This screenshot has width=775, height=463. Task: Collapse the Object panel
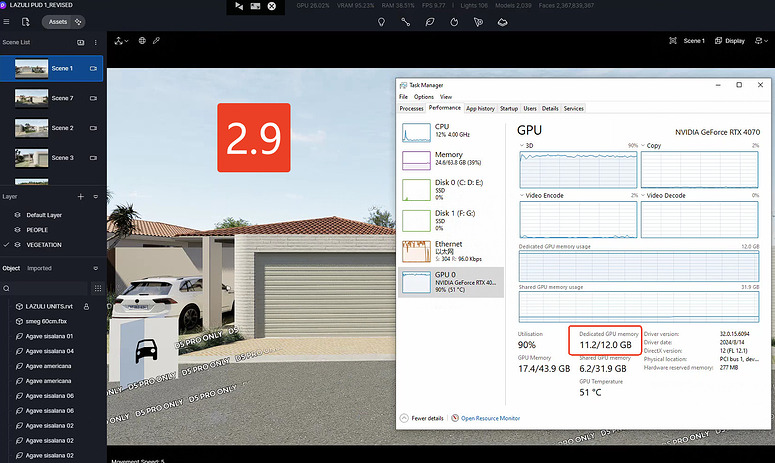[x=95, y=268]
